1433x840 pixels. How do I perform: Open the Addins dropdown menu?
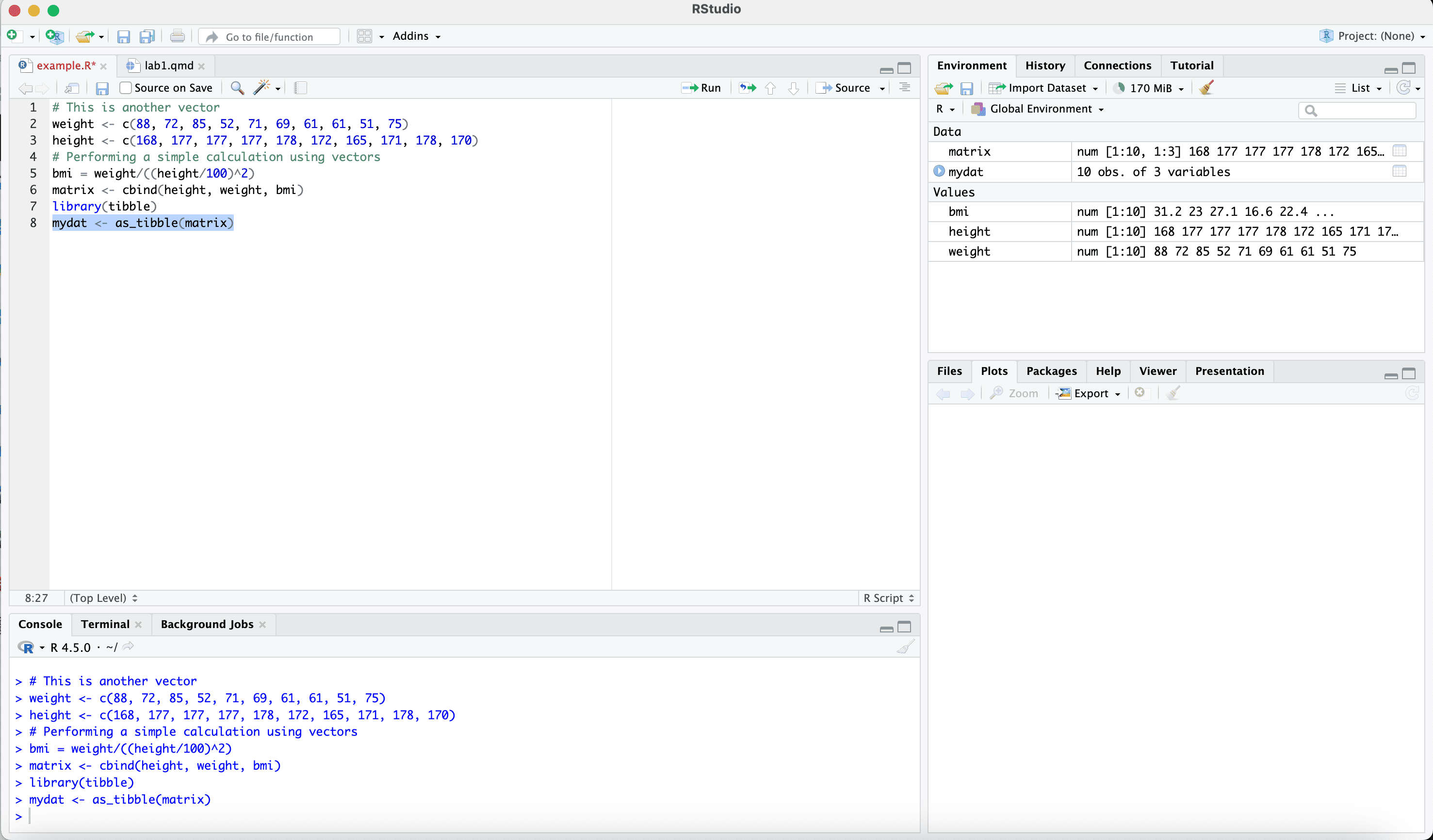[x=416, y=36]
